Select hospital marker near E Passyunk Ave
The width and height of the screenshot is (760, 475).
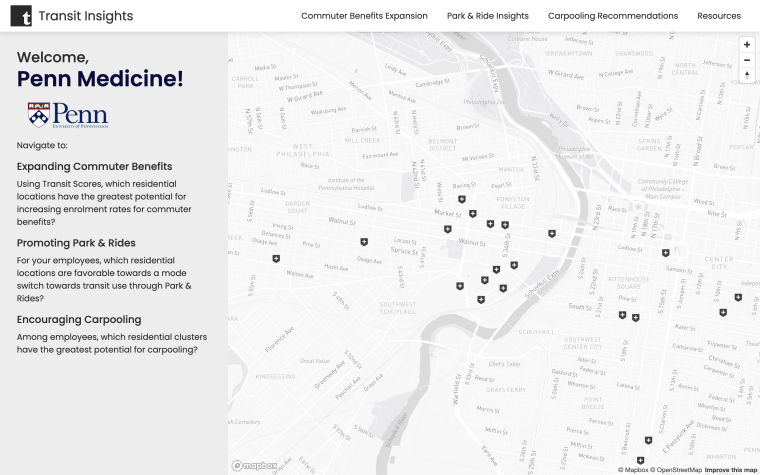(648, 440)
